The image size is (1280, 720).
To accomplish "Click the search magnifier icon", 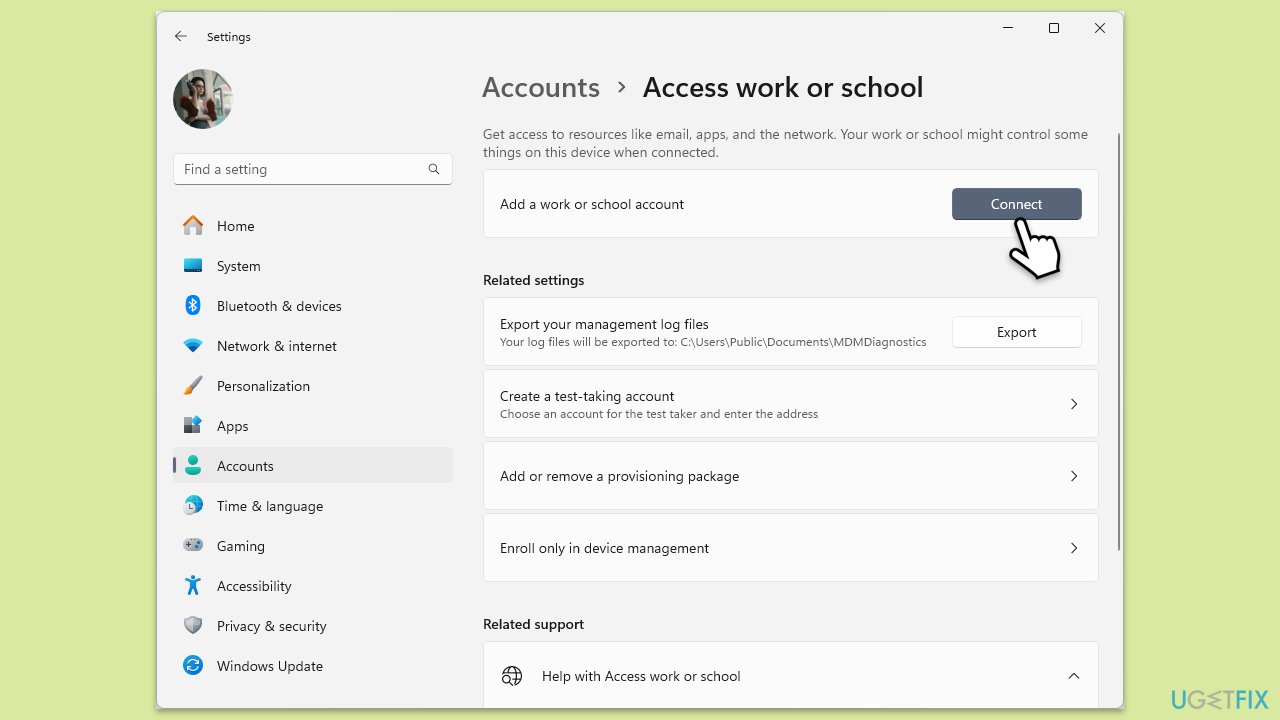I will [434, 169].
